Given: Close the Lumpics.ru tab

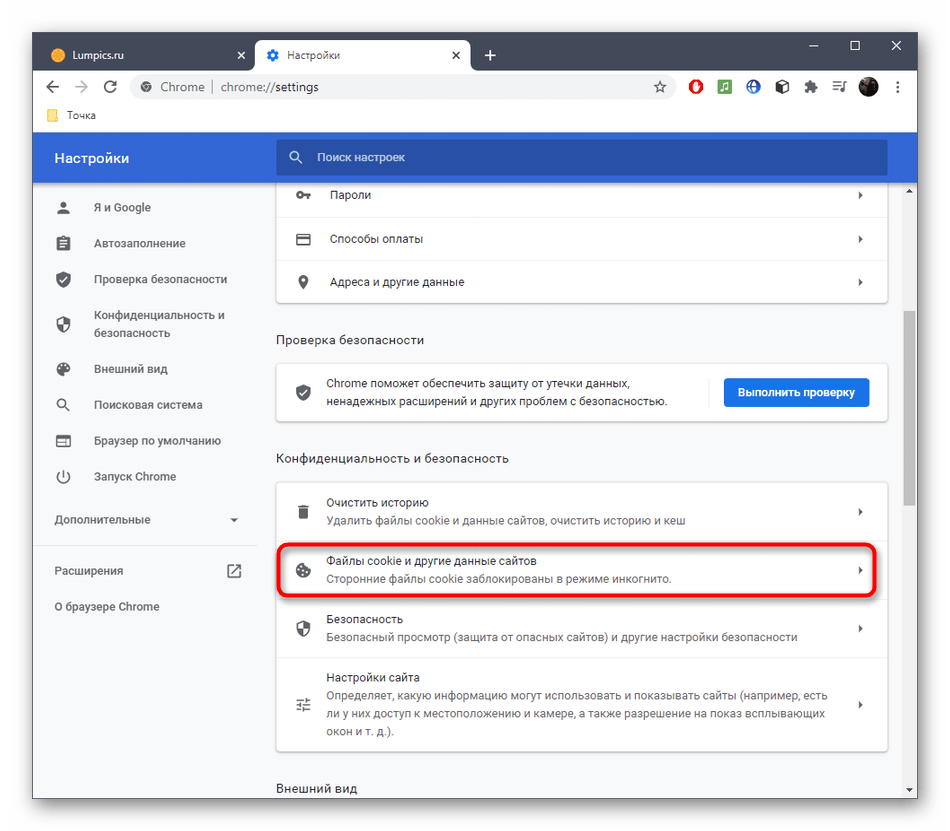Looking at the screenshot, I should click(x=241, y=55).
